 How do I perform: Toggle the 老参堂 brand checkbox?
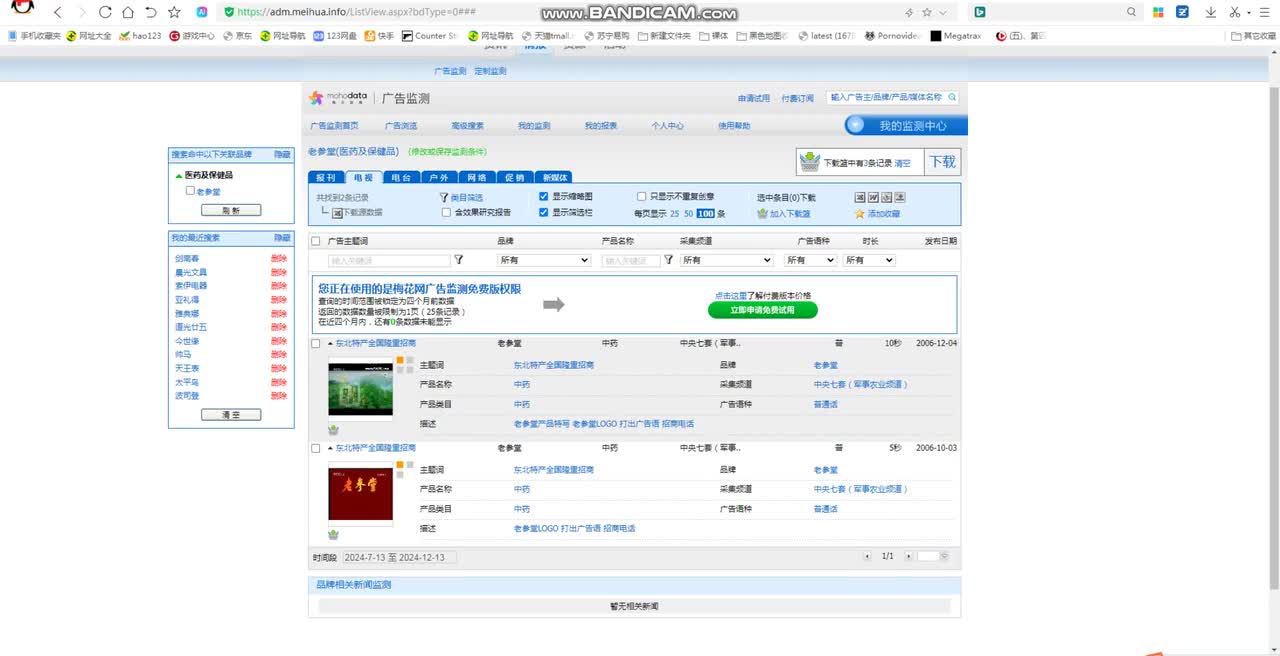click(190, 190)
